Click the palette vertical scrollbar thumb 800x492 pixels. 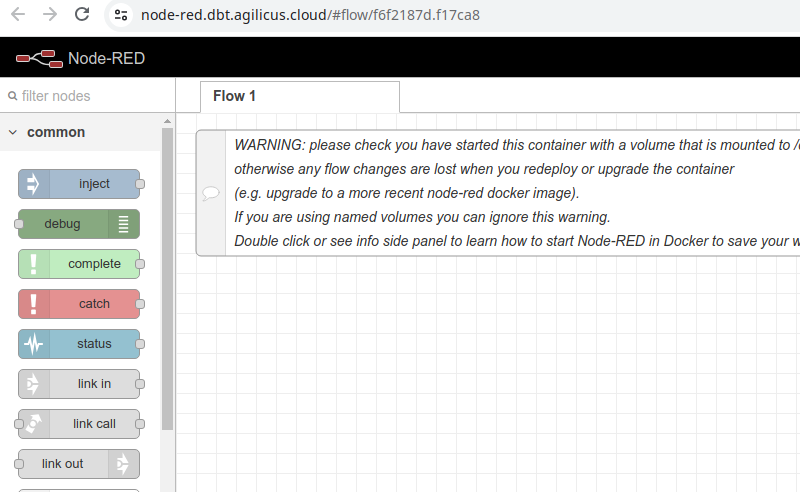click(167, 279)
